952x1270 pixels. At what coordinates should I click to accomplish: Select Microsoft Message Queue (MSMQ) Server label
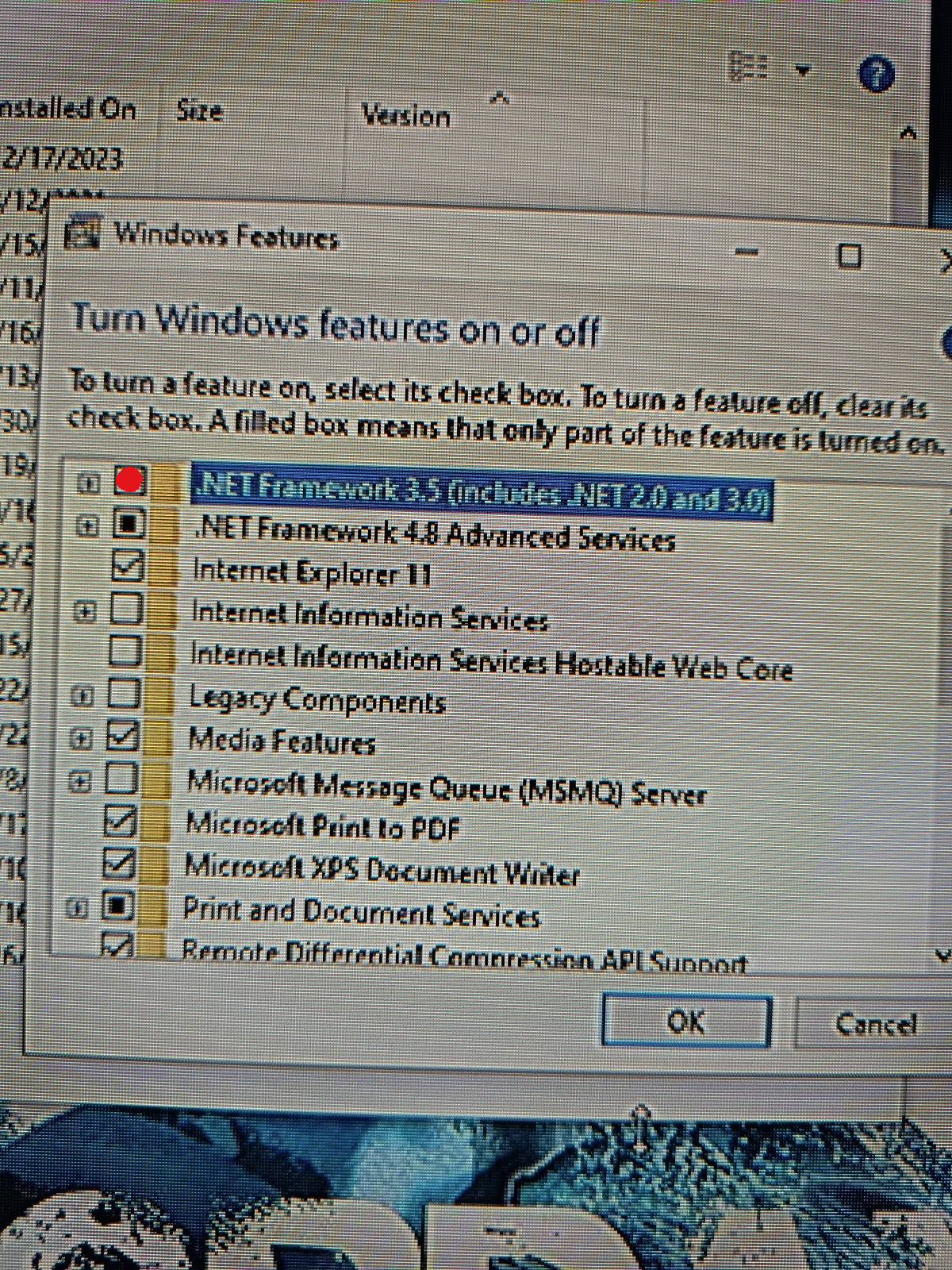445,788
